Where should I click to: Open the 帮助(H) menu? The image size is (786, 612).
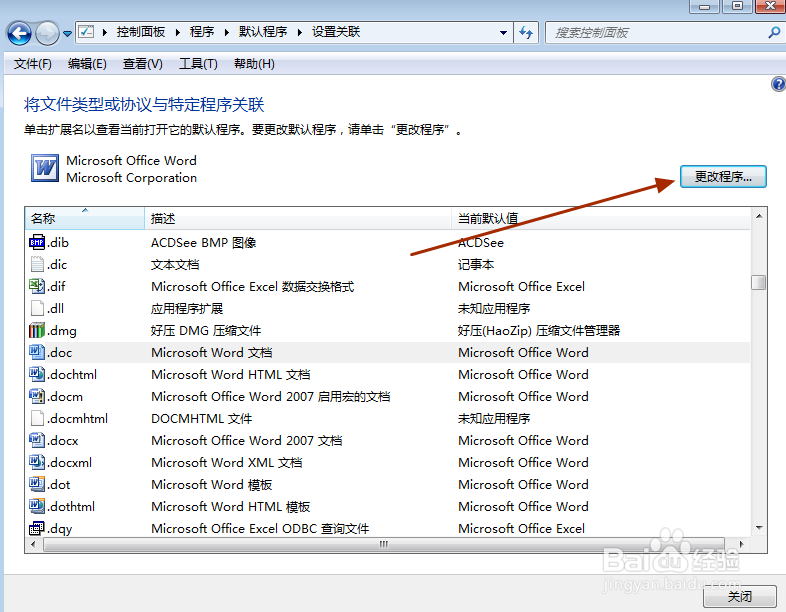(x=254, y=64)
